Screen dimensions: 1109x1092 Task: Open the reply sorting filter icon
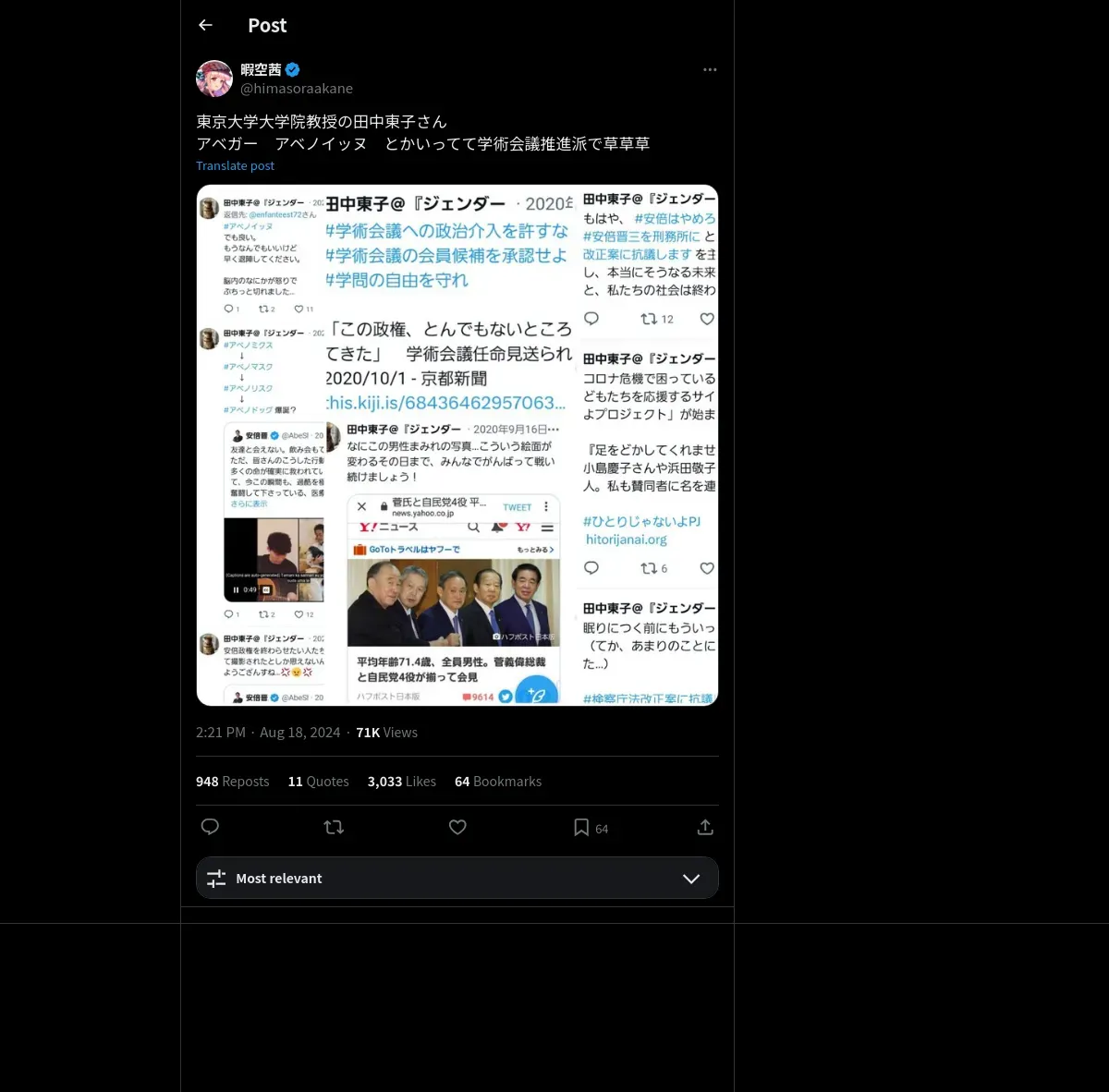(216, 879)
